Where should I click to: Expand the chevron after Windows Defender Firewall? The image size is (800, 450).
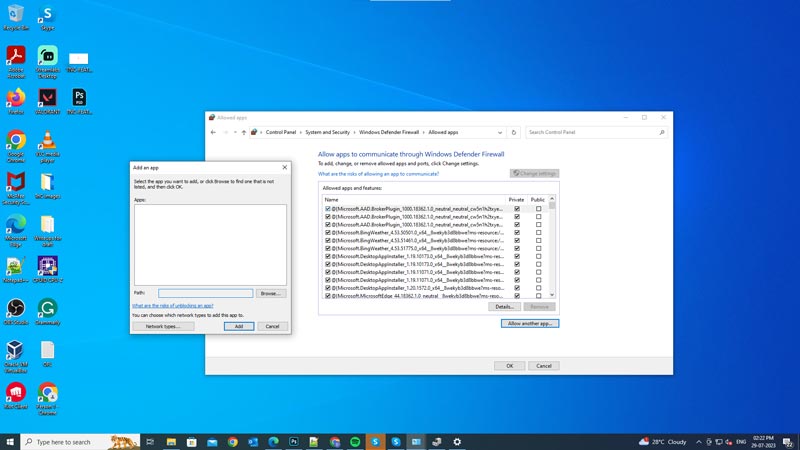423,132
